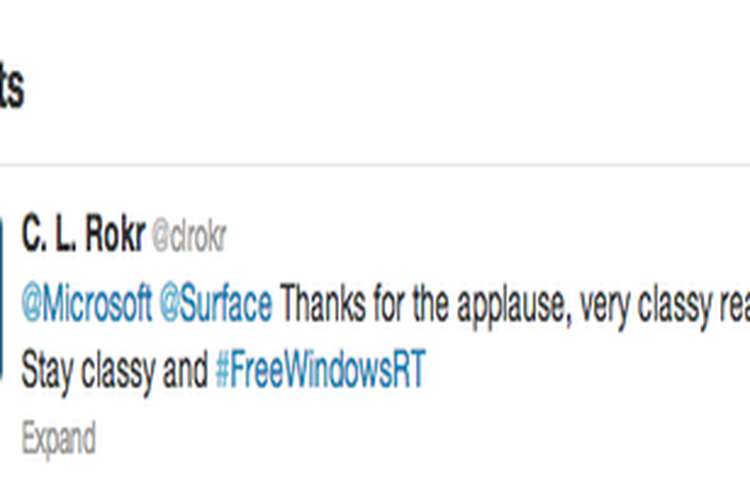Expand the tweet from C. L. Rokr
The image size is (750, 500).
point(58,438)
